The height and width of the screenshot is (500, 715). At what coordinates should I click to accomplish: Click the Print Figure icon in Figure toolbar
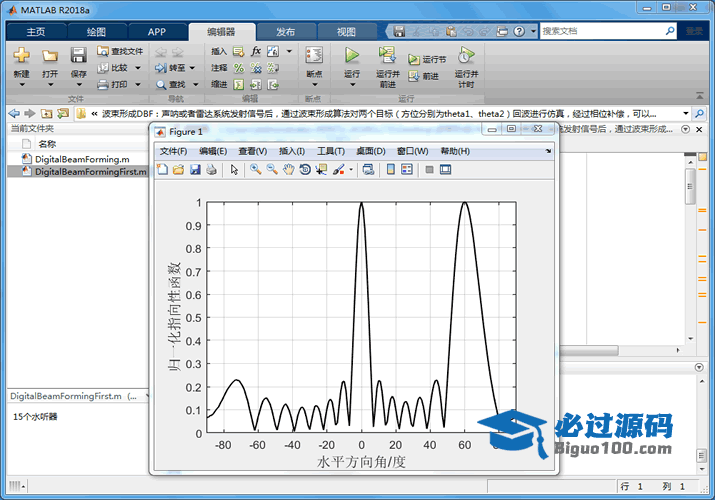211,170
